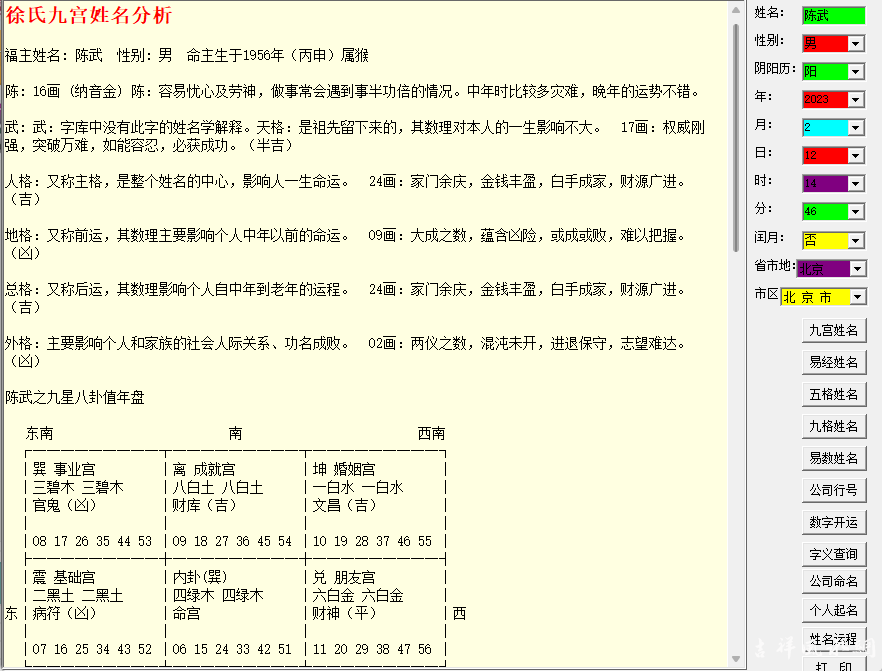Select the 五格姓名 button
Screen dimensions: 882x671
[x=833, y=394]
